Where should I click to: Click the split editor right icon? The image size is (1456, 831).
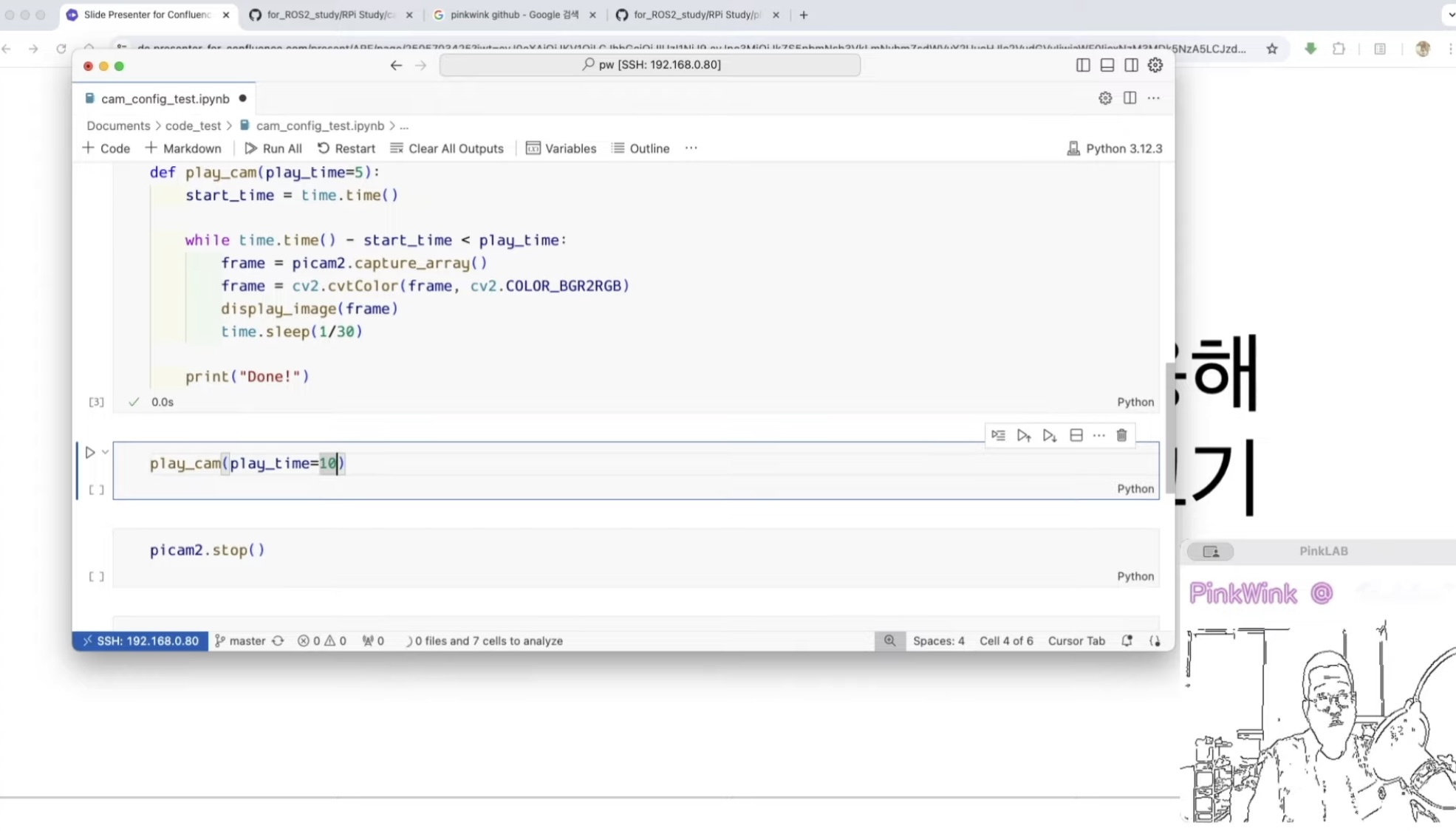point(1129,98)
